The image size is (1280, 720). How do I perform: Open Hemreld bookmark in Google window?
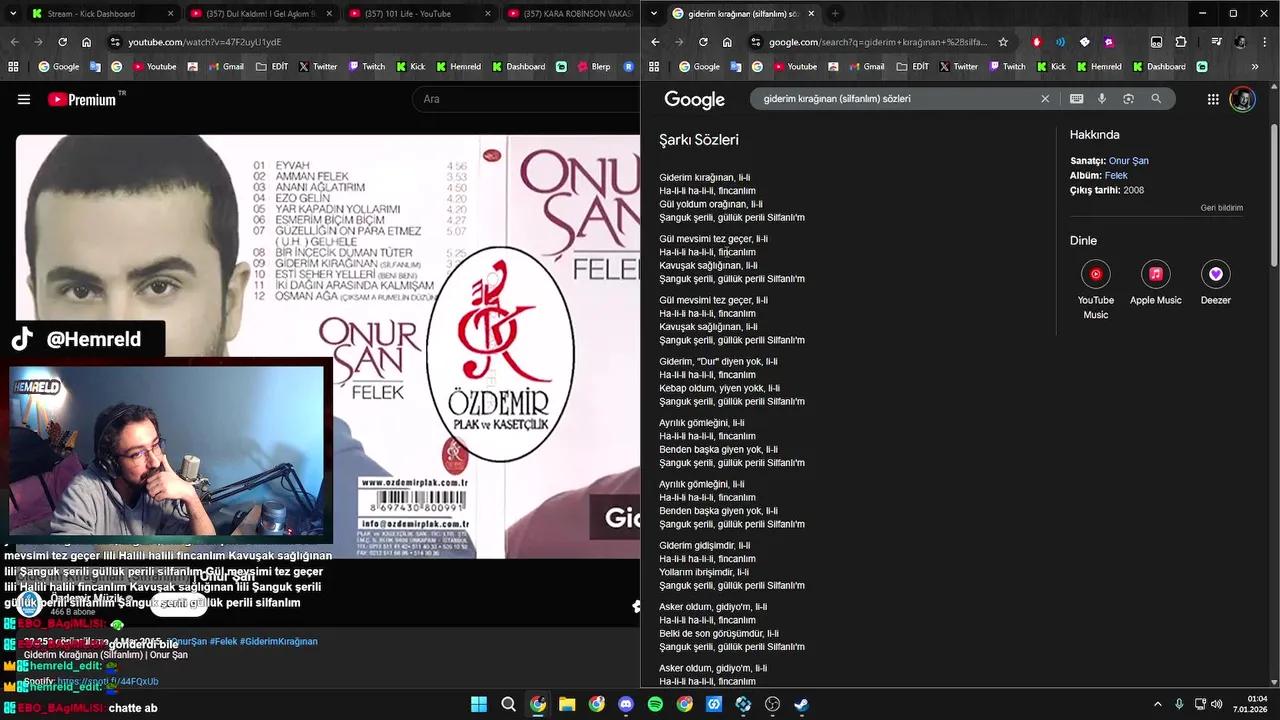(x=1098, y=67)
